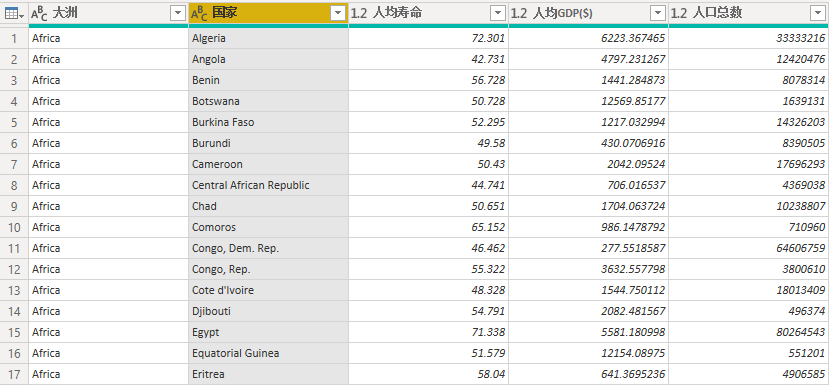The height and width of the screenshot is (385, 829).
Task: Click the 1.2 type icon of 人口总数
Action: [x=679, y=14]
